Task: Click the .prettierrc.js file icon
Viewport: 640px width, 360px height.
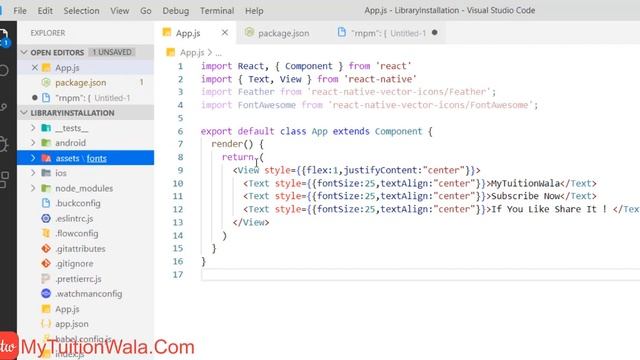Action: (46, 279)
